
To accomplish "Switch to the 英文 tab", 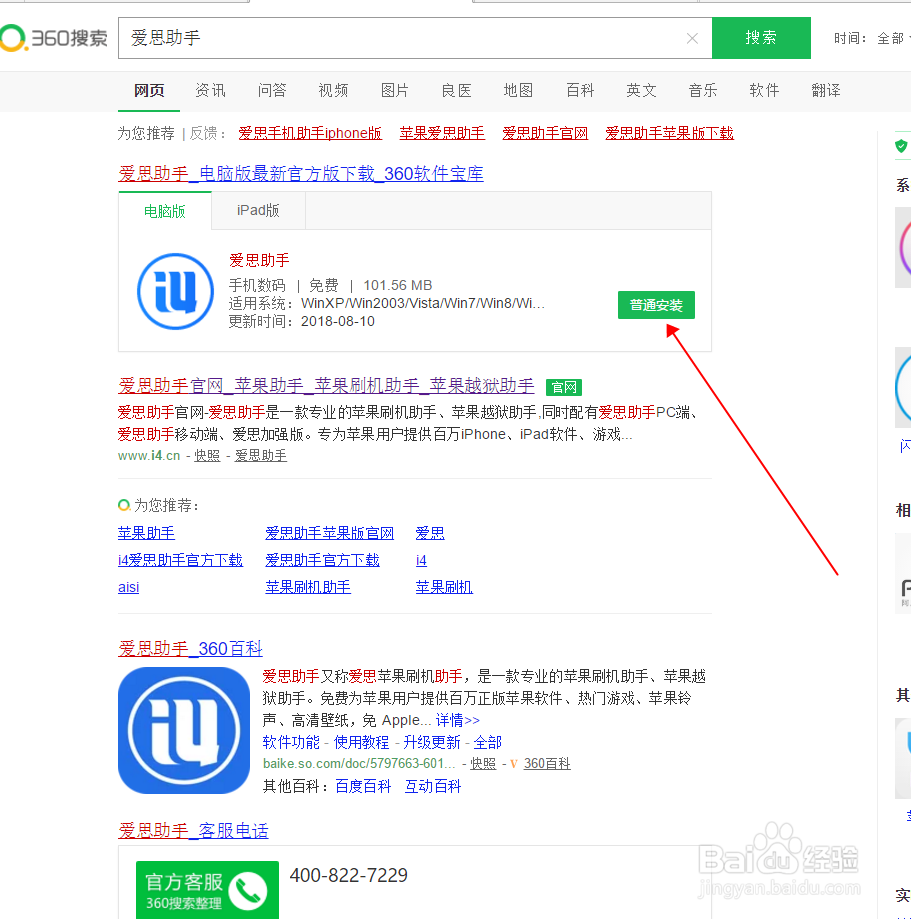I will coord(641,90).
